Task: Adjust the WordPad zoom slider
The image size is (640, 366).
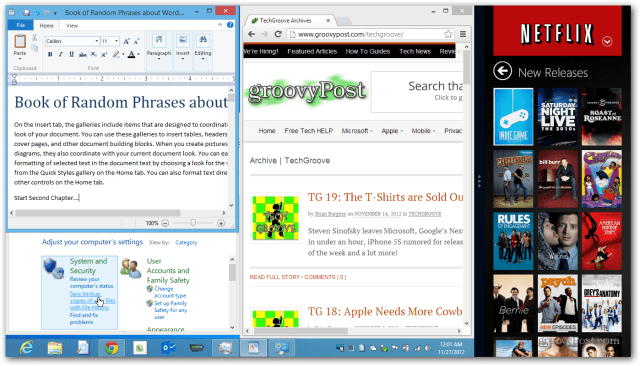Action: pos(193,223)
